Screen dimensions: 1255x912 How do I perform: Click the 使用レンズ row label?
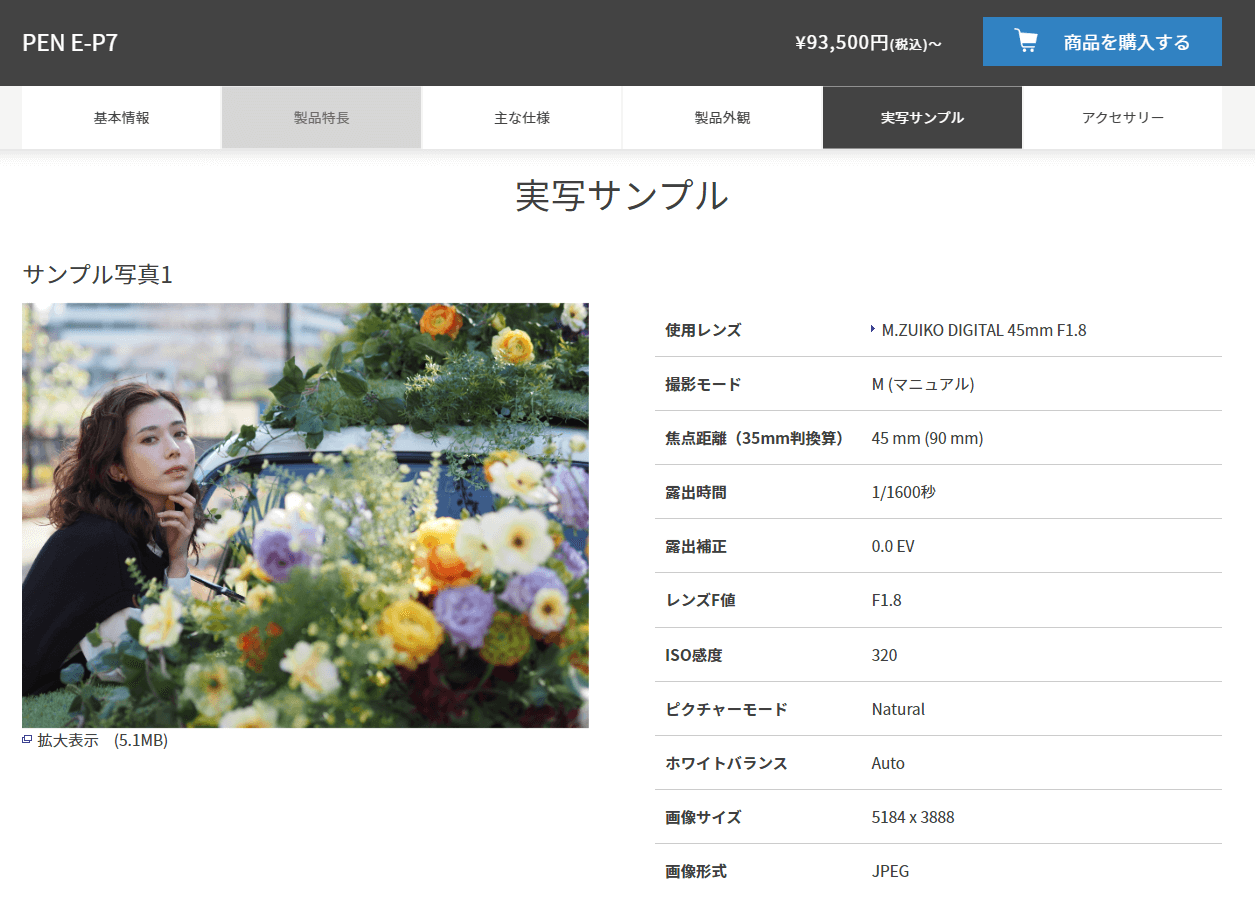click(x=703, y=330)
